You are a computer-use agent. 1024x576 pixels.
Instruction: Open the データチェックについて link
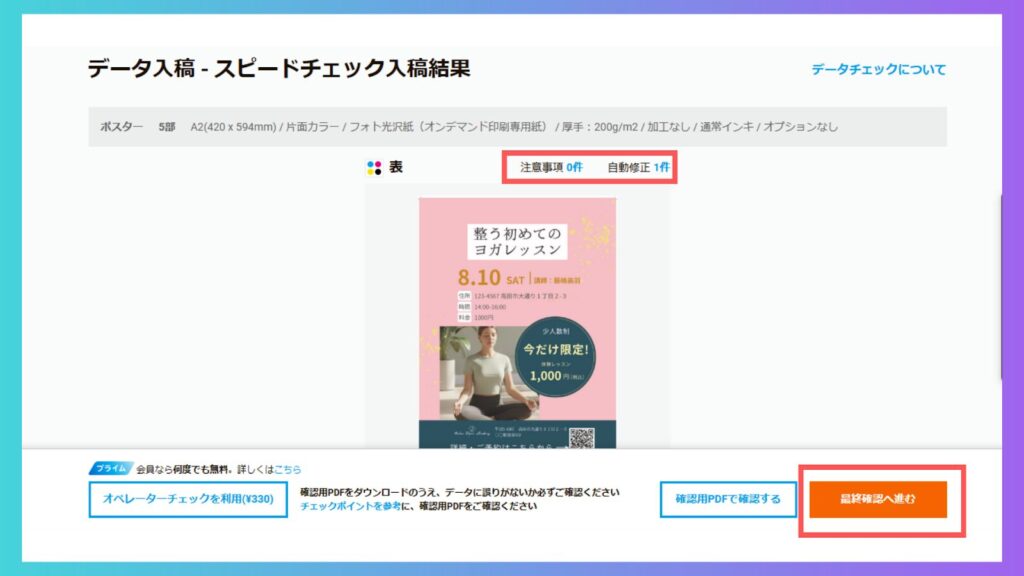878,69
